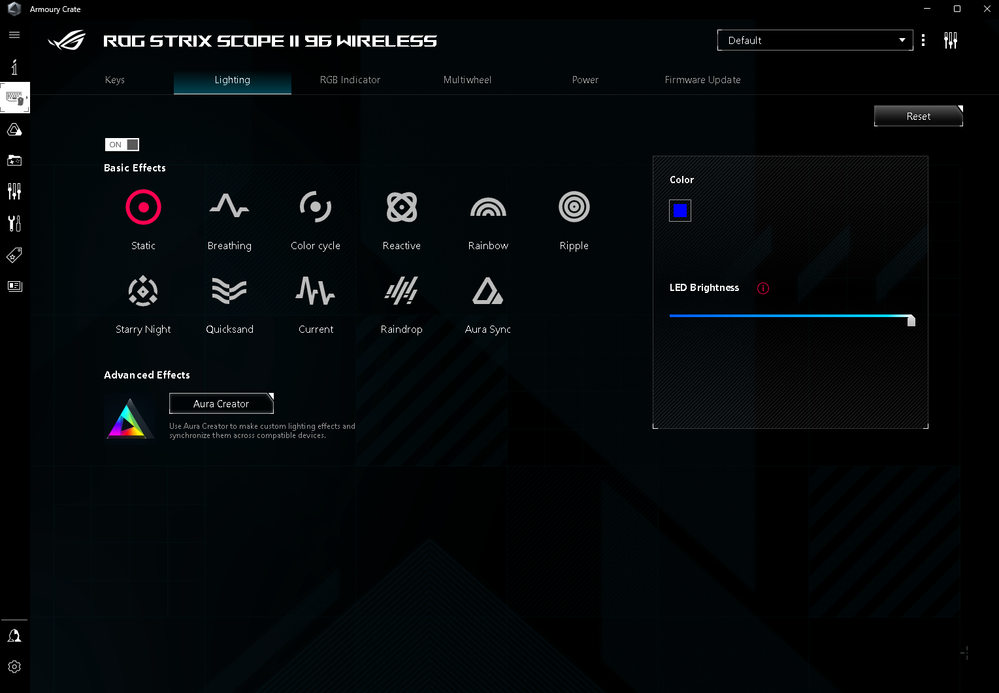
Task: Click the ROG logo in the header
Action: (67, 41)
